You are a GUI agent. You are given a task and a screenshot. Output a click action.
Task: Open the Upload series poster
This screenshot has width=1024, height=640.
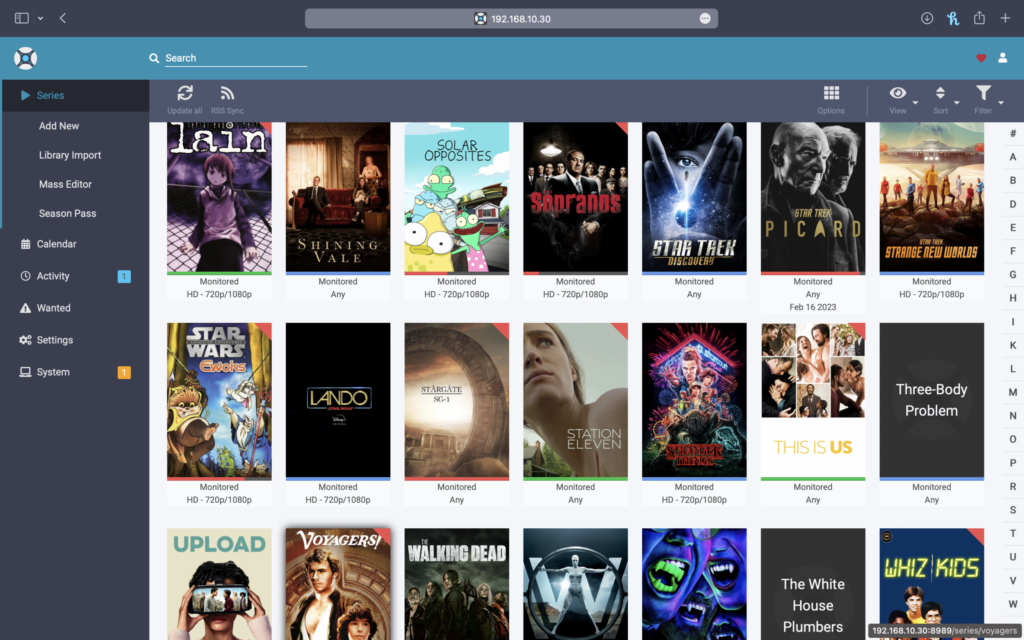[x=219, y=584]
